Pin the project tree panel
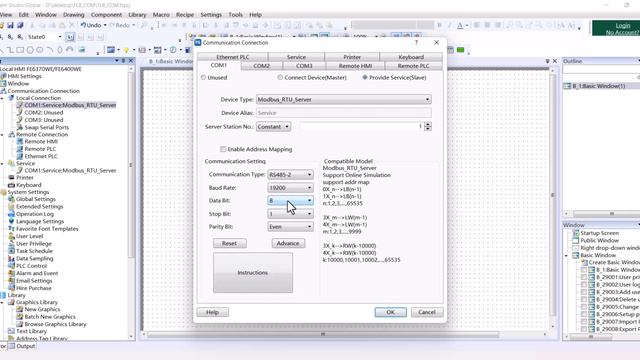This screenshot has height=360, width=640. click(123, 61)
